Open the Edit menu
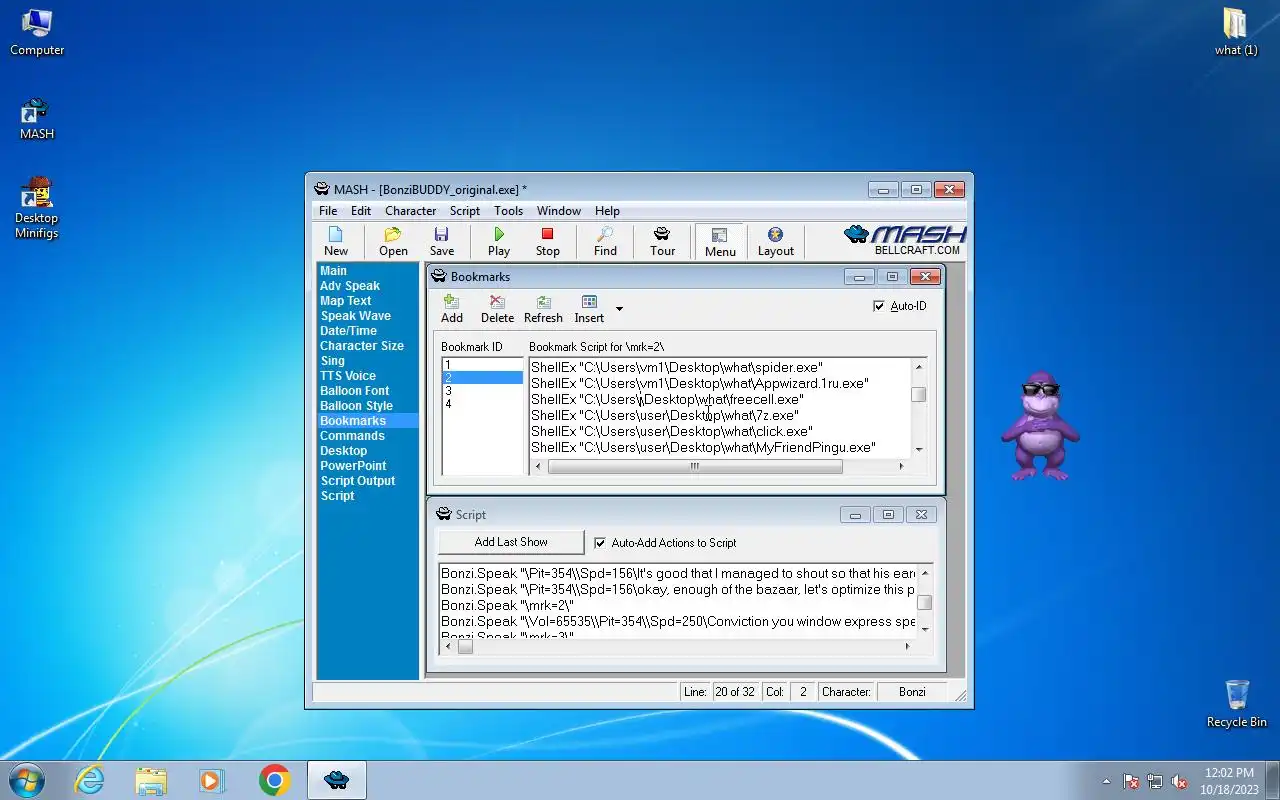This screenshot has width=1280, height=800. pyautogui.click(x=361, y=211)
